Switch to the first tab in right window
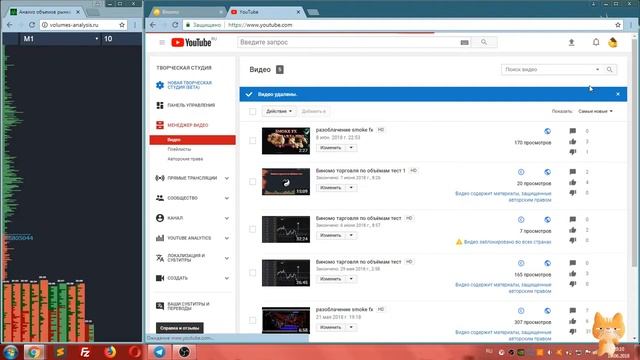This screenshot has width=640, height=360. click(x=188, y=12)
